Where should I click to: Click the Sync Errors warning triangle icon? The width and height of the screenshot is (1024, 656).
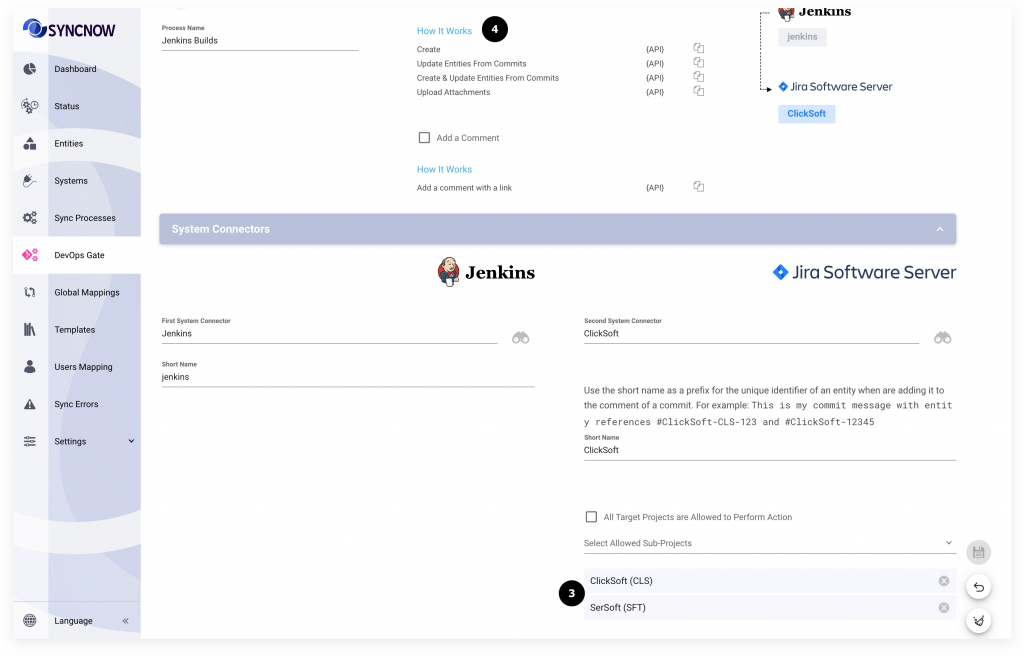click(x=29, y=404)
